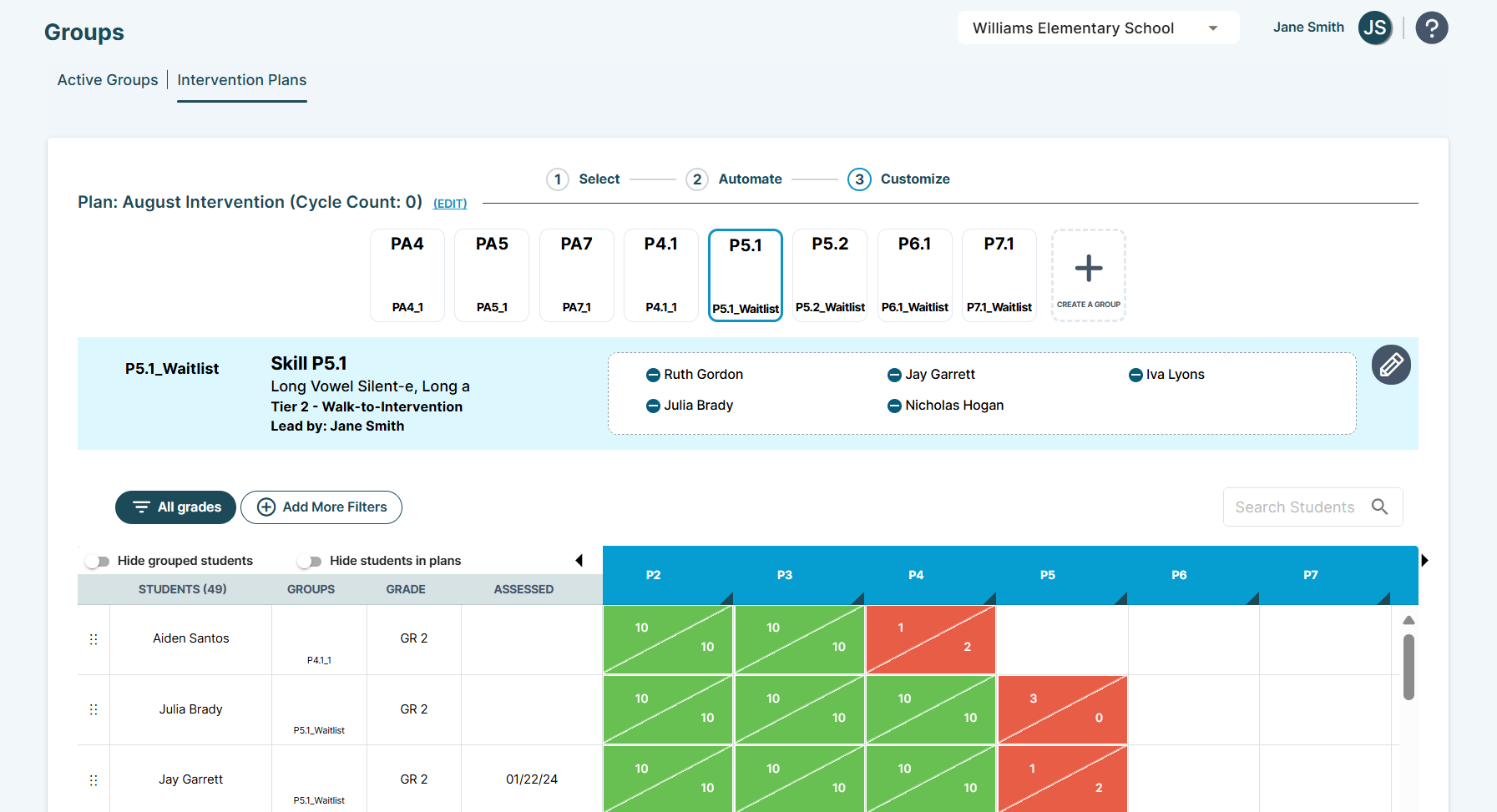
Task: Click Add More Filters button
Action: pyautogui.click(x=321, y=507)
